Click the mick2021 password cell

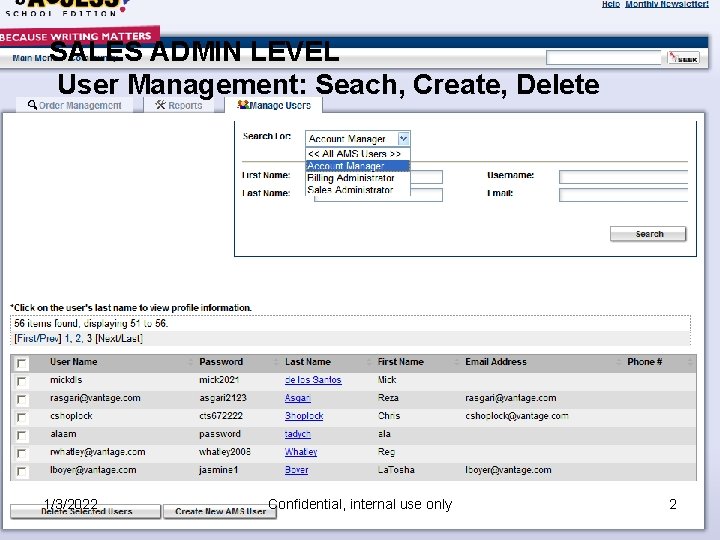click(x=219, y=380)
